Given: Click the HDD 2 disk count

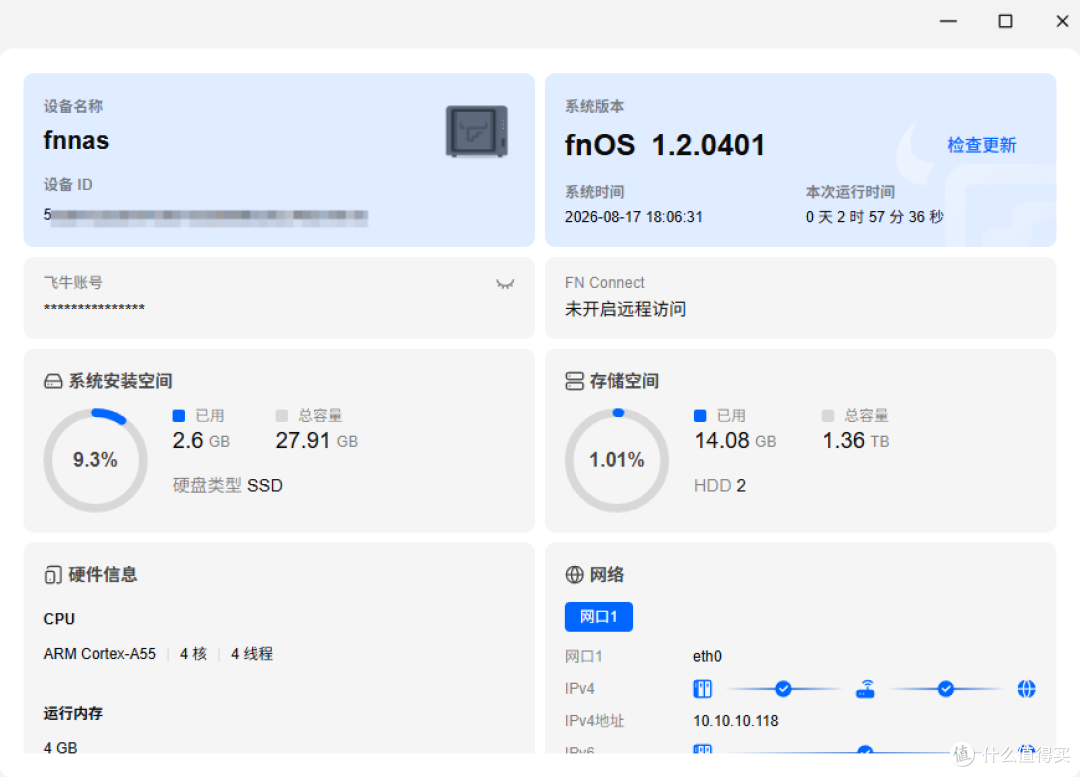Looking at the screenshot, I should [720, 486].
